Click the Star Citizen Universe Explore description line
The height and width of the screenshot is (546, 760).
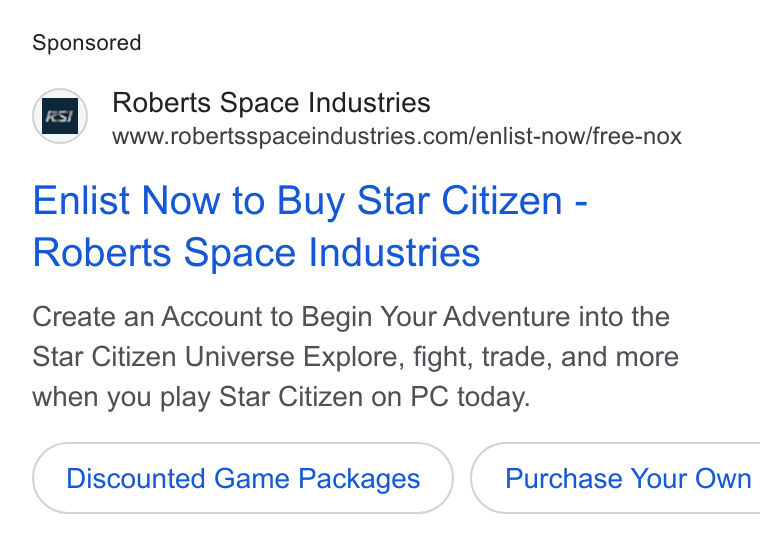pos(355,357)
